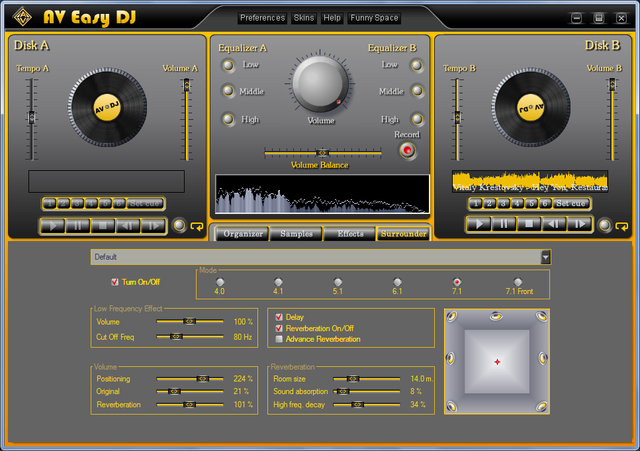The height and width of the screenshot is (451, 640).
Task: Disable the Delay checkbox
Action: click(x=279, y=317)
